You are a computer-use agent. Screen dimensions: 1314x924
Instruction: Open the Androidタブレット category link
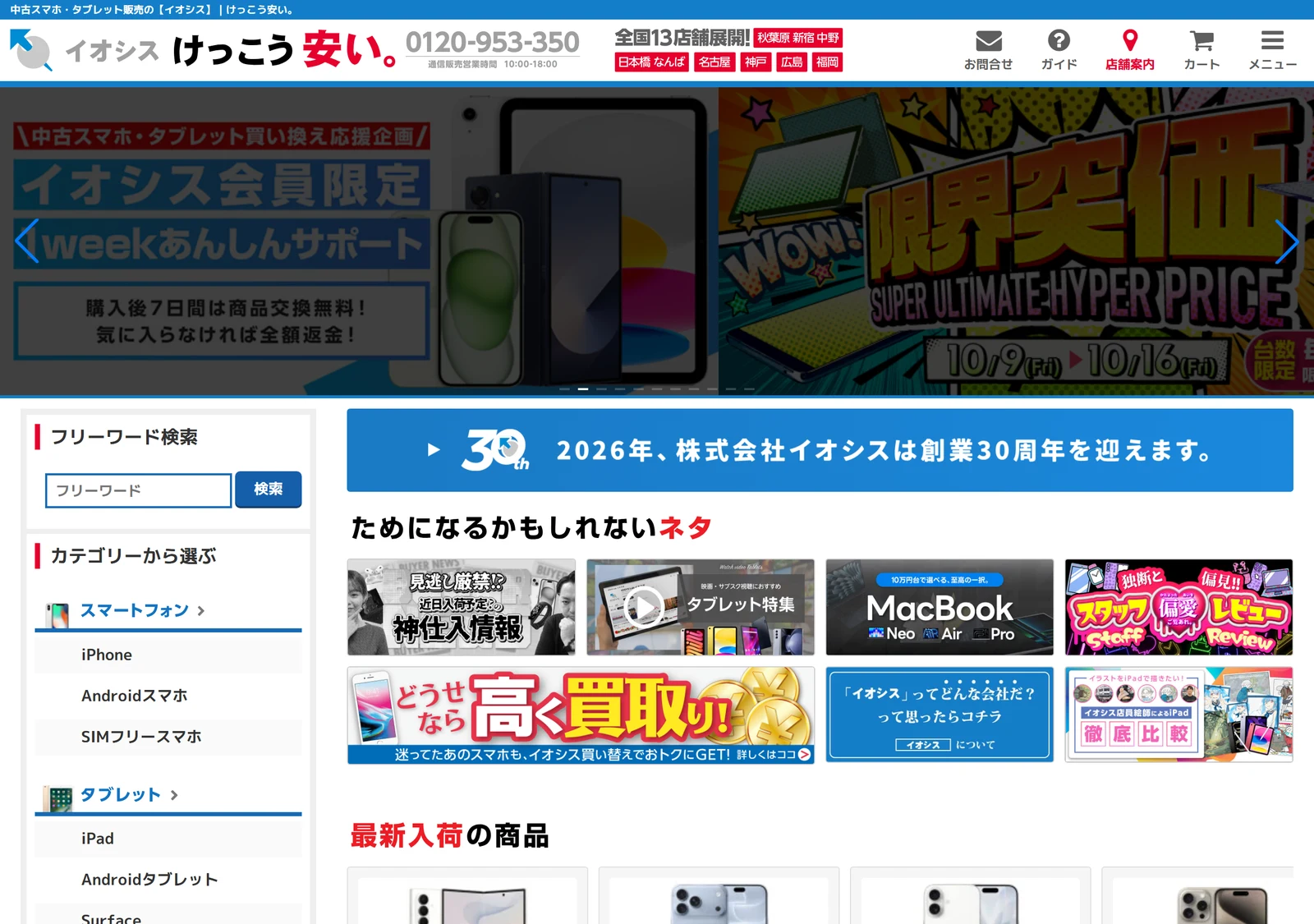click(168, 880)
